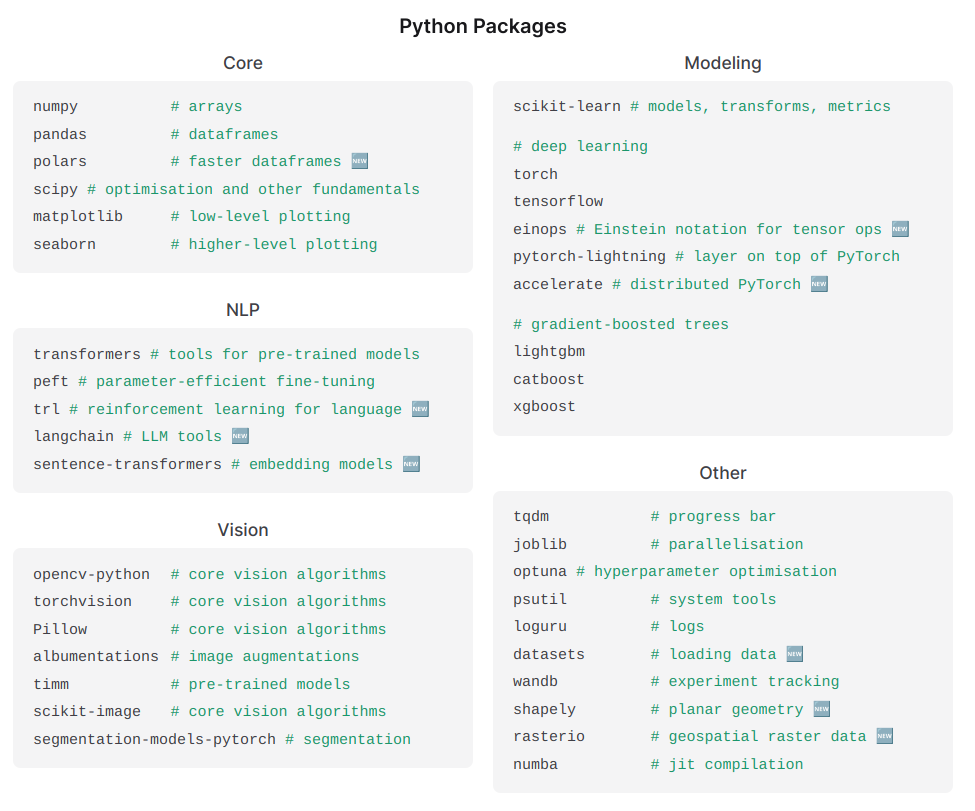Select the NLP section header
975x811 pixels.
click(x=243, y=310)
